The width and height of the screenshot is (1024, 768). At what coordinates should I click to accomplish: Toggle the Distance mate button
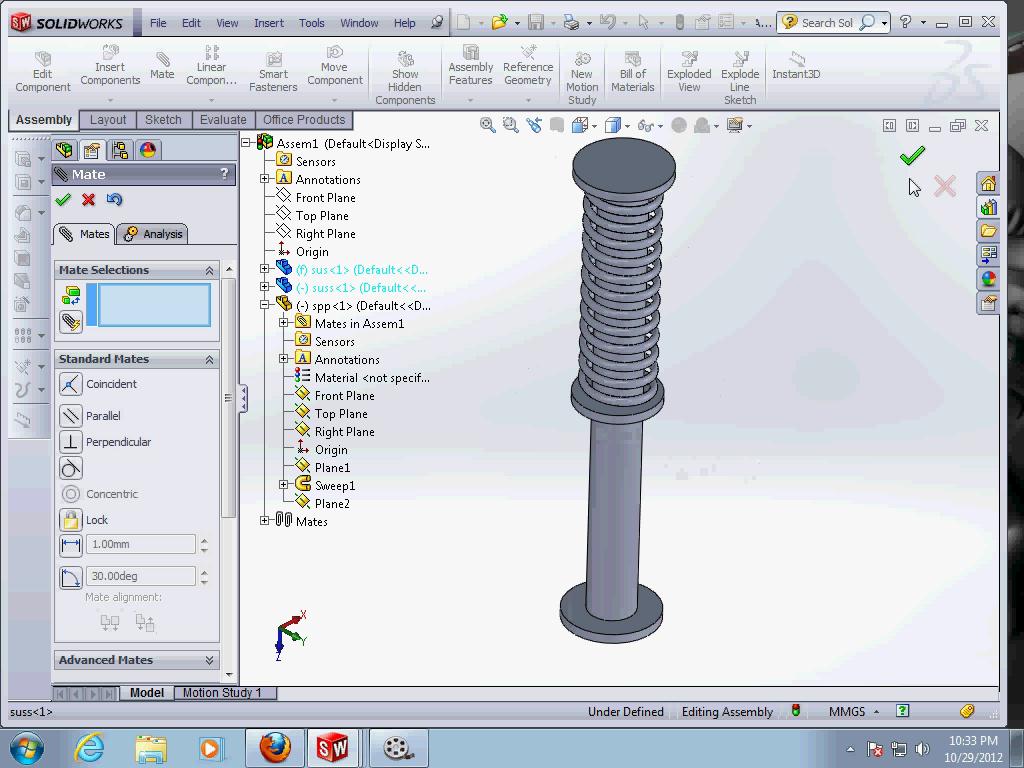pyautogui.click(x=71, y=545)
